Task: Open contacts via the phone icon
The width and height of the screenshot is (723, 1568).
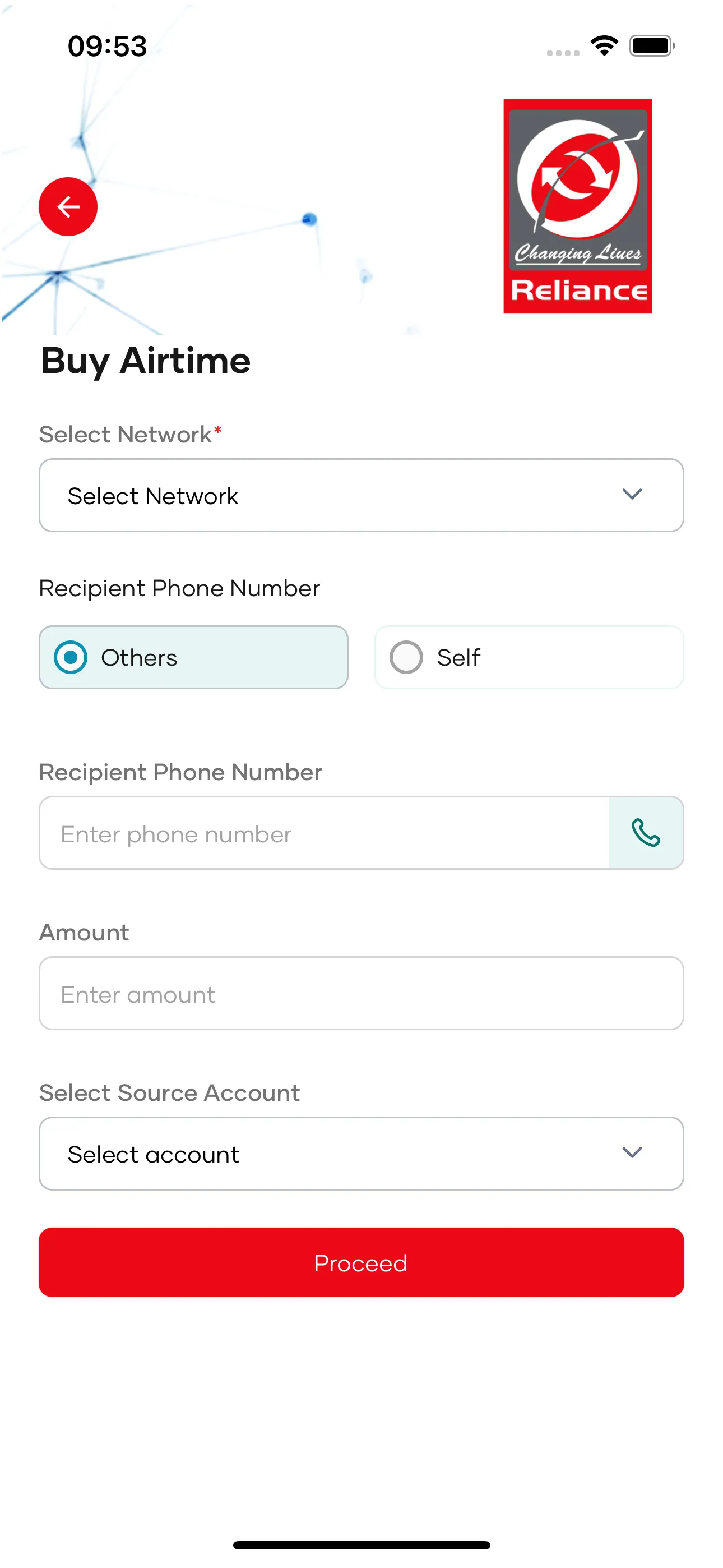Action: [x=645, y=833]
